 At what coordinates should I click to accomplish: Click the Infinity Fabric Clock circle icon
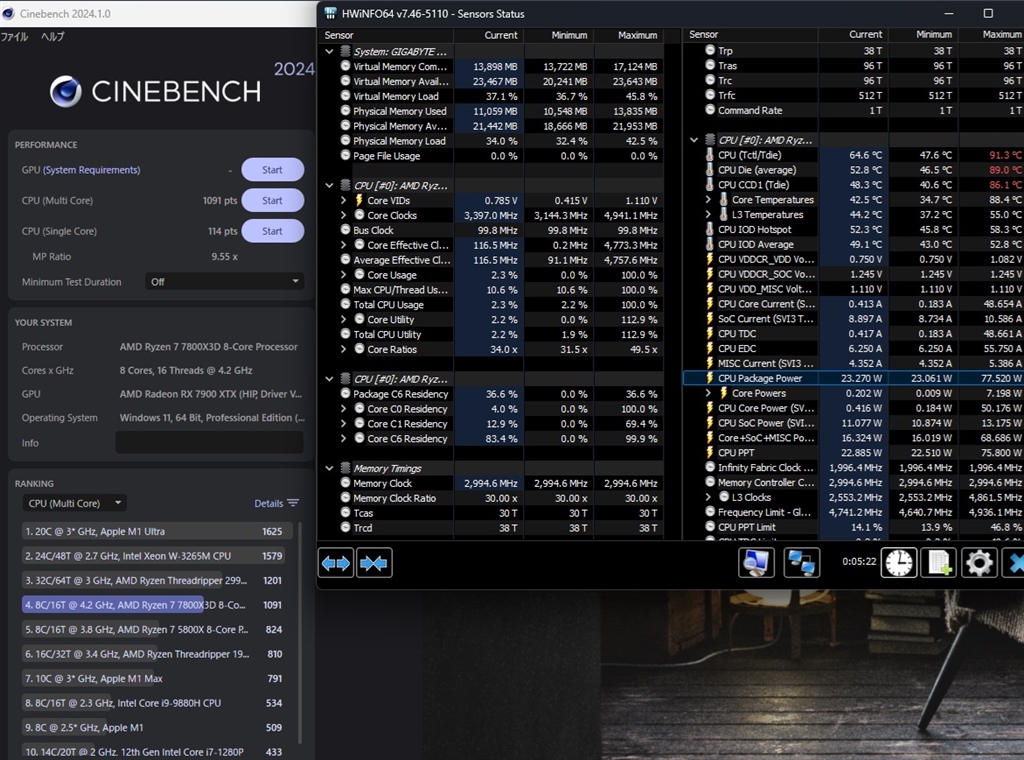(710, 467)
